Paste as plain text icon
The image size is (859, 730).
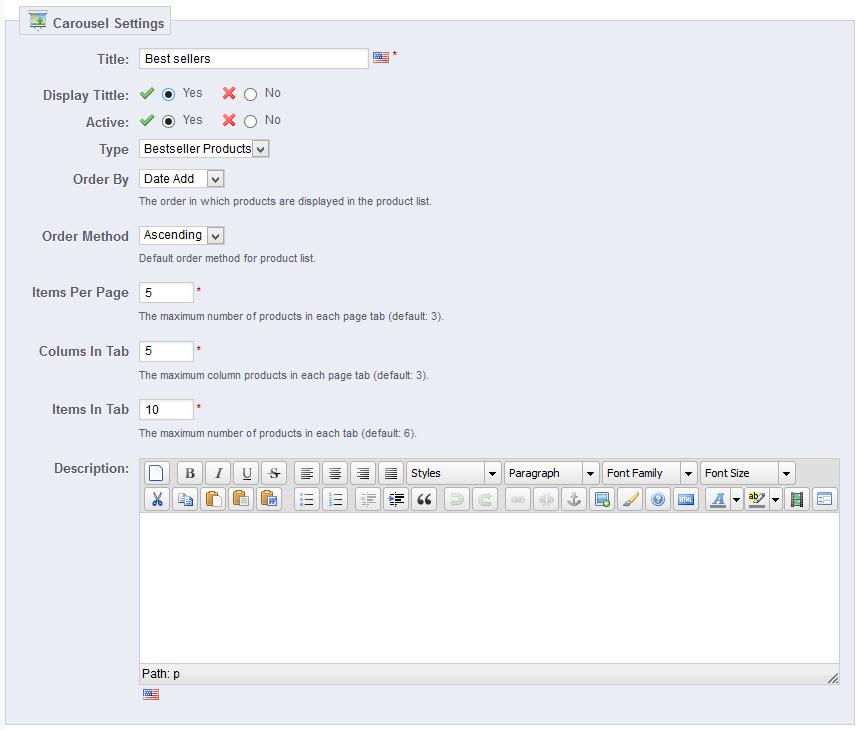(241, 499)
